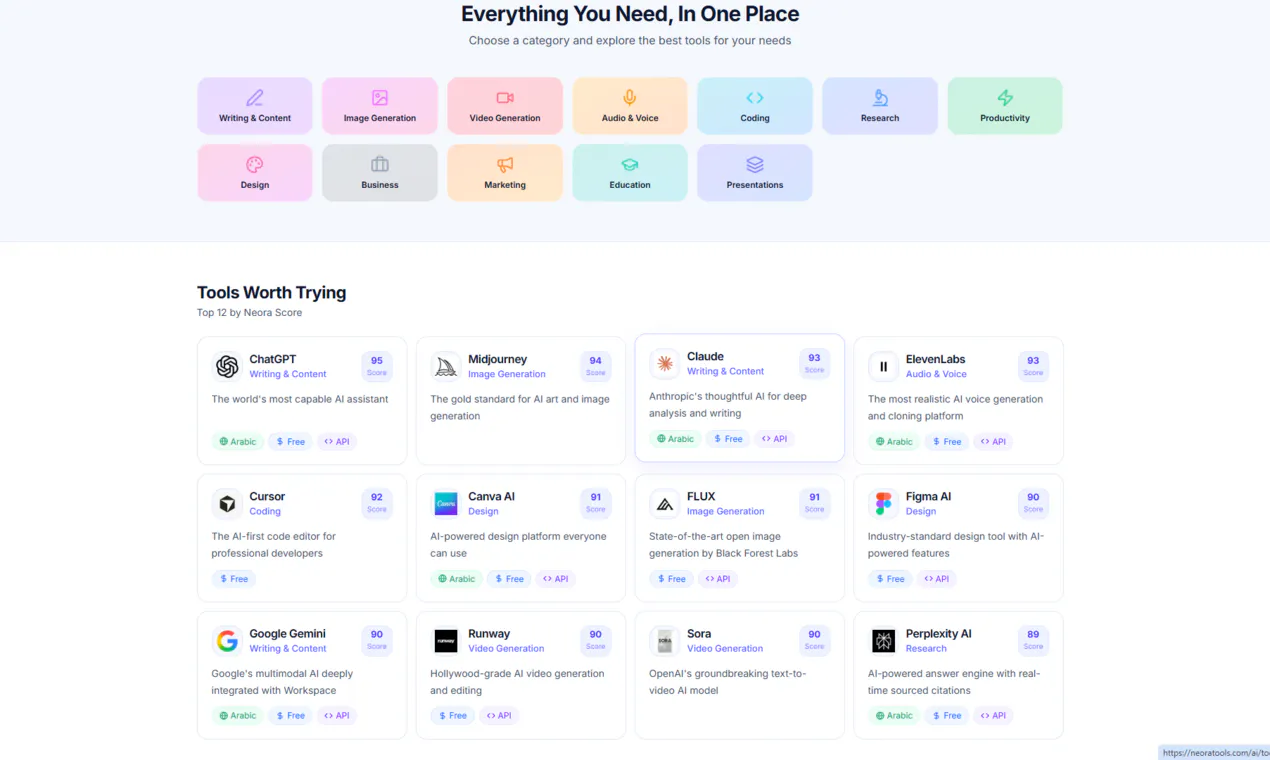Open the ChatGPT tool title
The width and height of the screenshot is (1270, 760).
pos(273,359)
